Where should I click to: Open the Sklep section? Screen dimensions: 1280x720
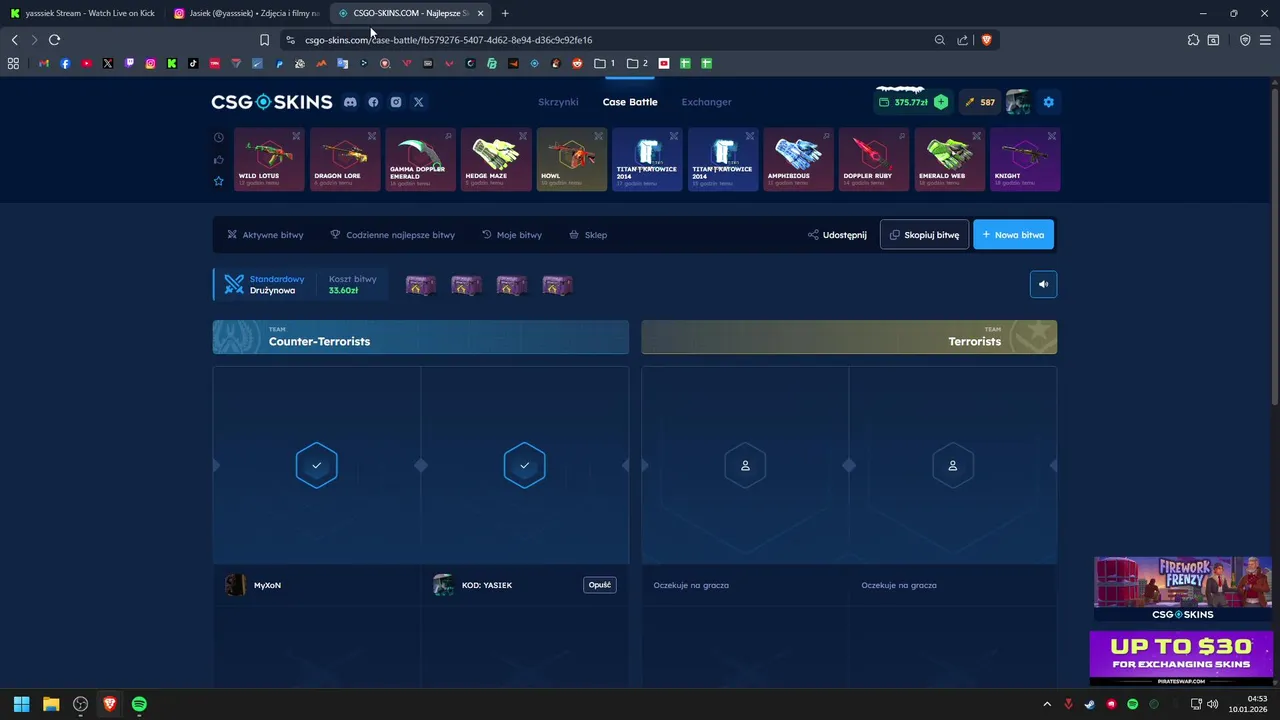click(588, 235)
